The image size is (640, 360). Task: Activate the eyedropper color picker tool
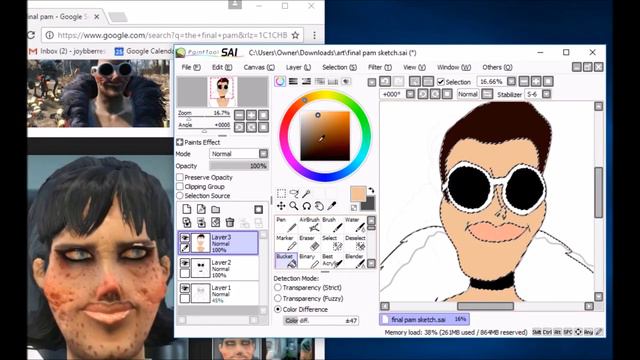point(332,206)
